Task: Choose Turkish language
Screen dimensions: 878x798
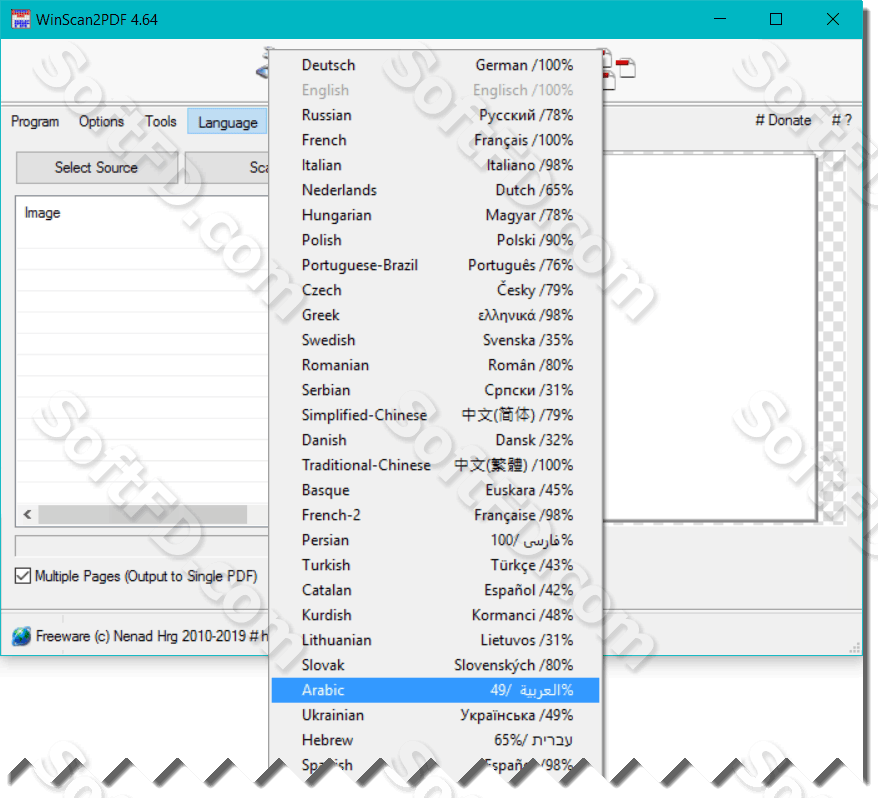Action: click(435, 565)
